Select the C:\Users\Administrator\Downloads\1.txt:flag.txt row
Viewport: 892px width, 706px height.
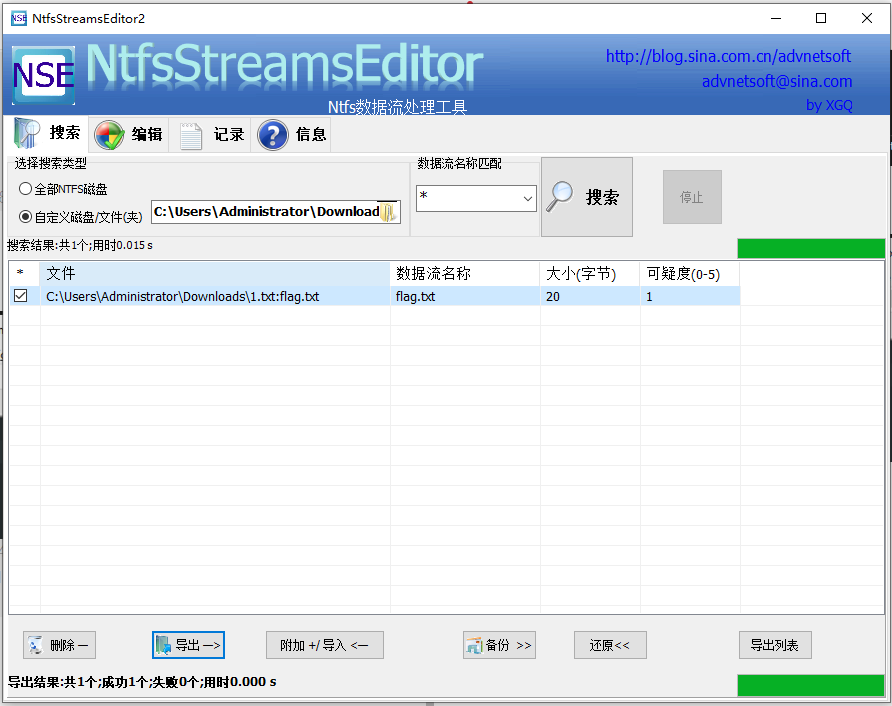point(374,296)
